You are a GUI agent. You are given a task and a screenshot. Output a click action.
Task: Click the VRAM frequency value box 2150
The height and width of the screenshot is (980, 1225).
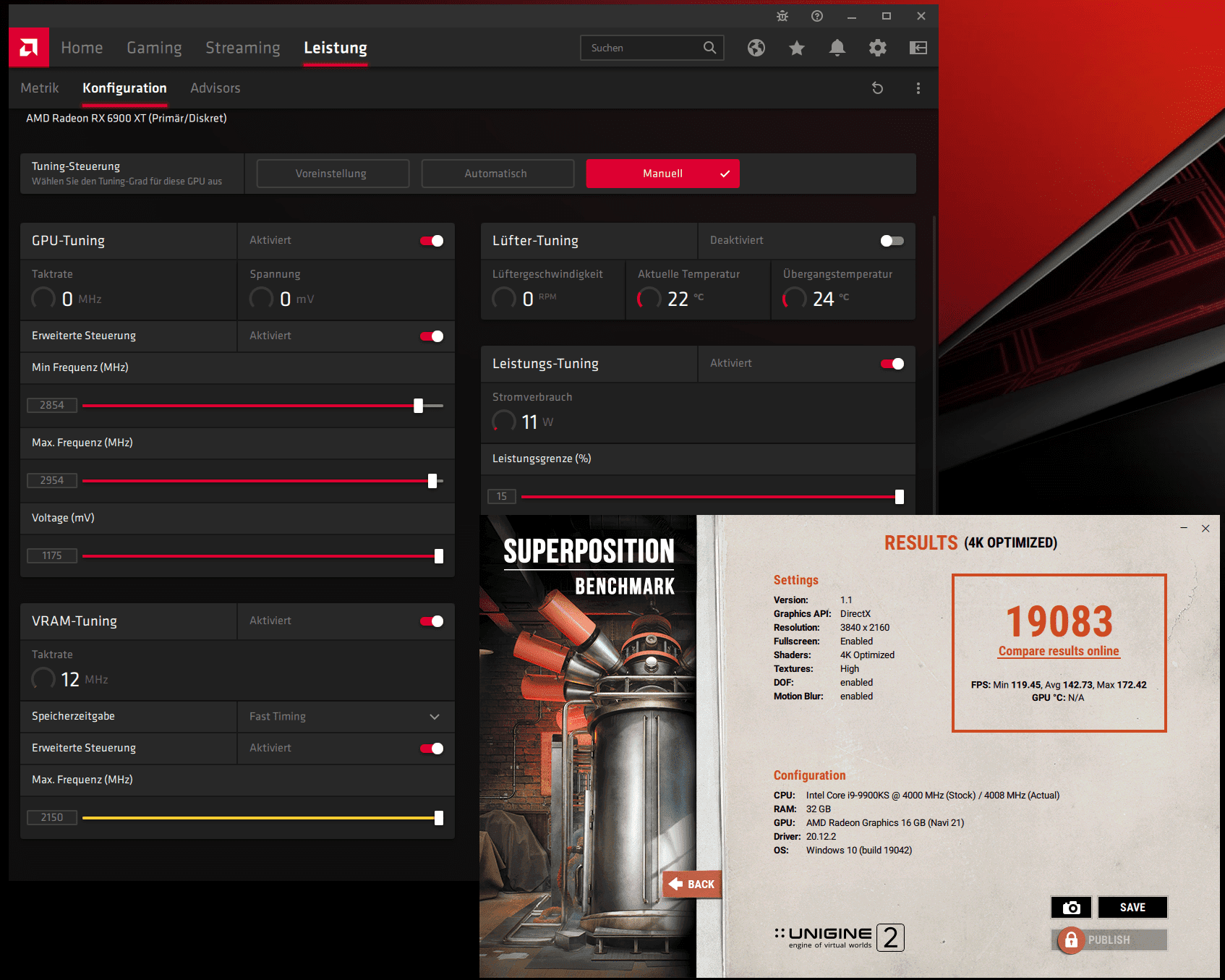tap(52, 818)
